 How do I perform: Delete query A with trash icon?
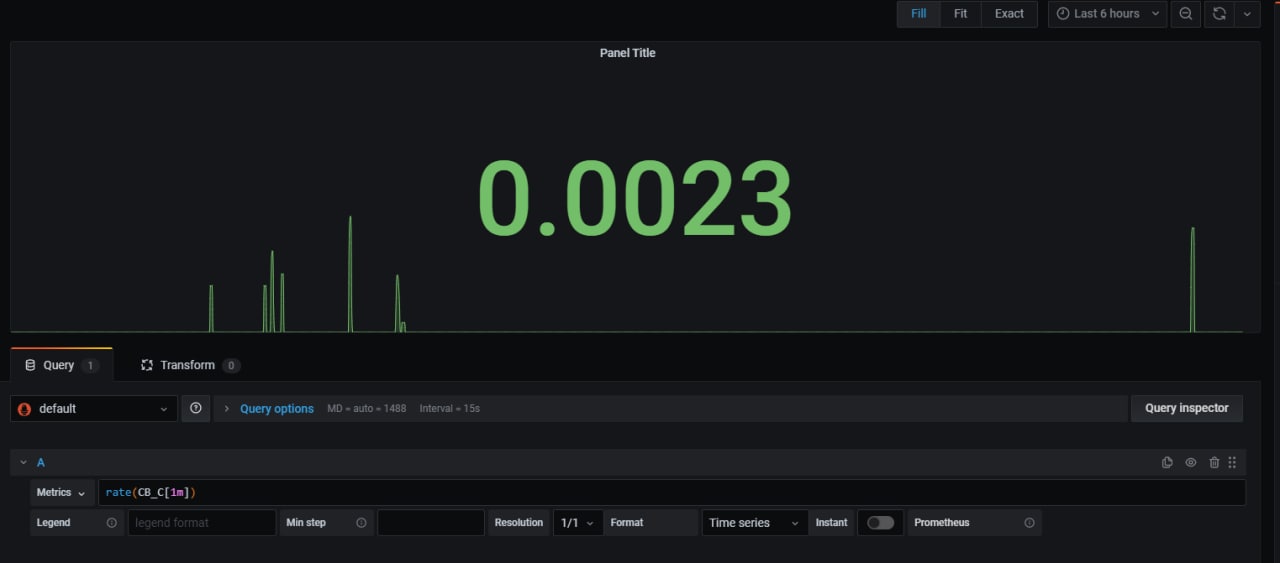[x=1214, y=462]
